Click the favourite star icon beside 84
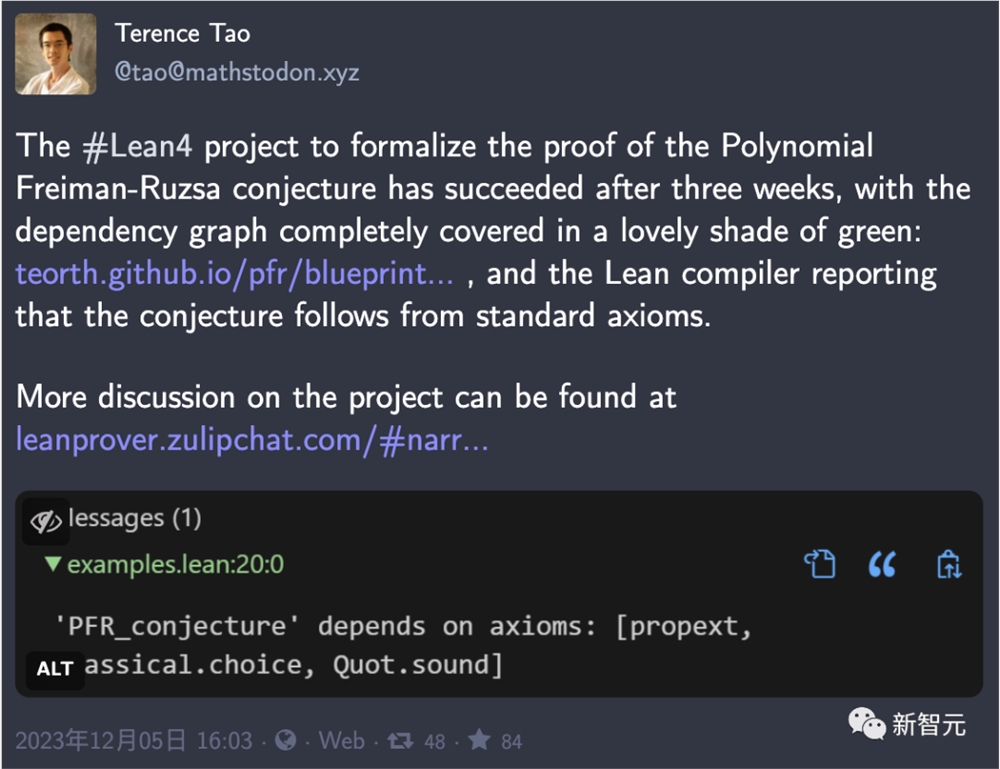Image resolution: width=1000 pixels, height=769 pixels. pos(479,740)
